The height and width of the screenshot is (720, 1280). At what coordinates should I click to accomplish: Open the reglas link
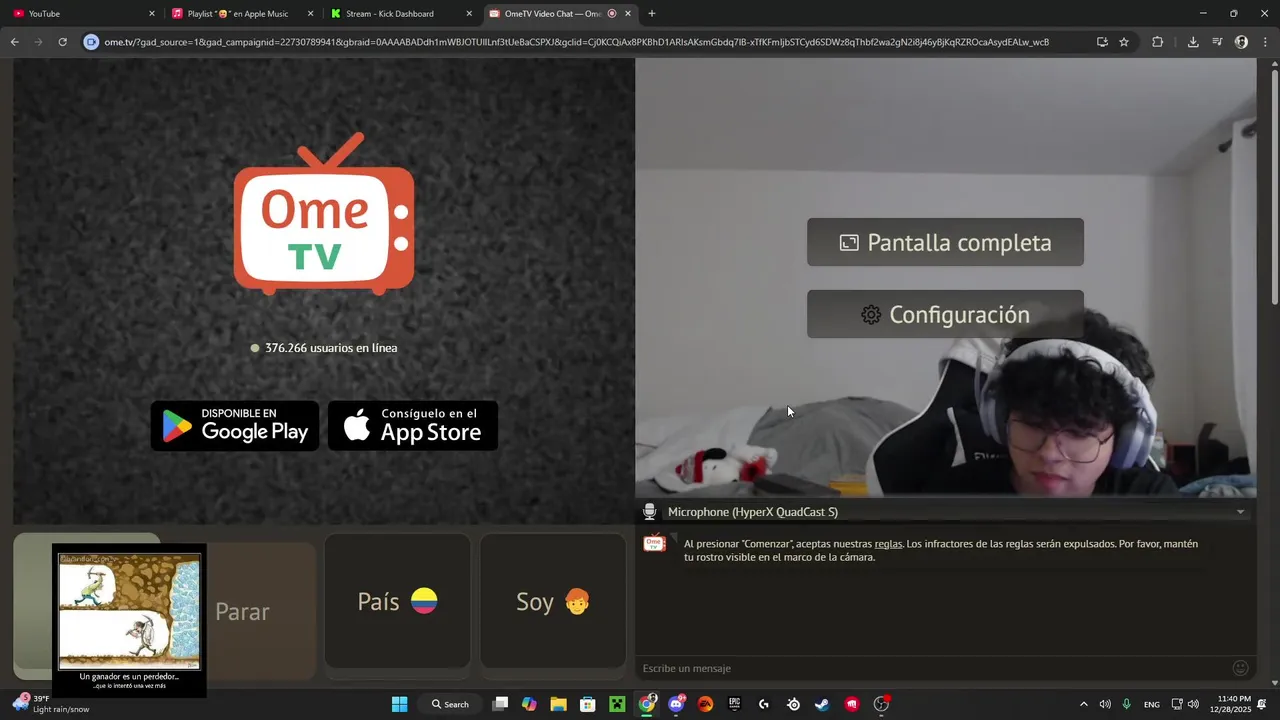click(x=888, y=544)
